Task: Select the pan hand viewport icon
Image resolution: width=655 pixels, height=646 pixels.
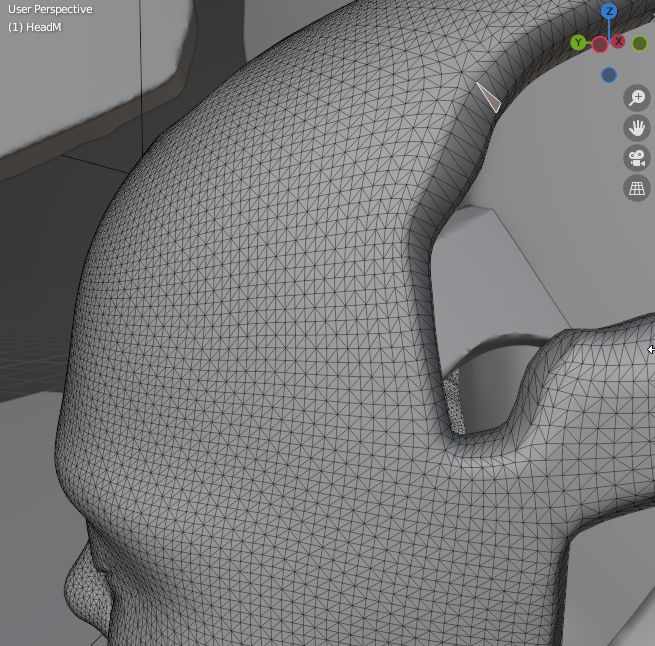Action: (637, 128)
